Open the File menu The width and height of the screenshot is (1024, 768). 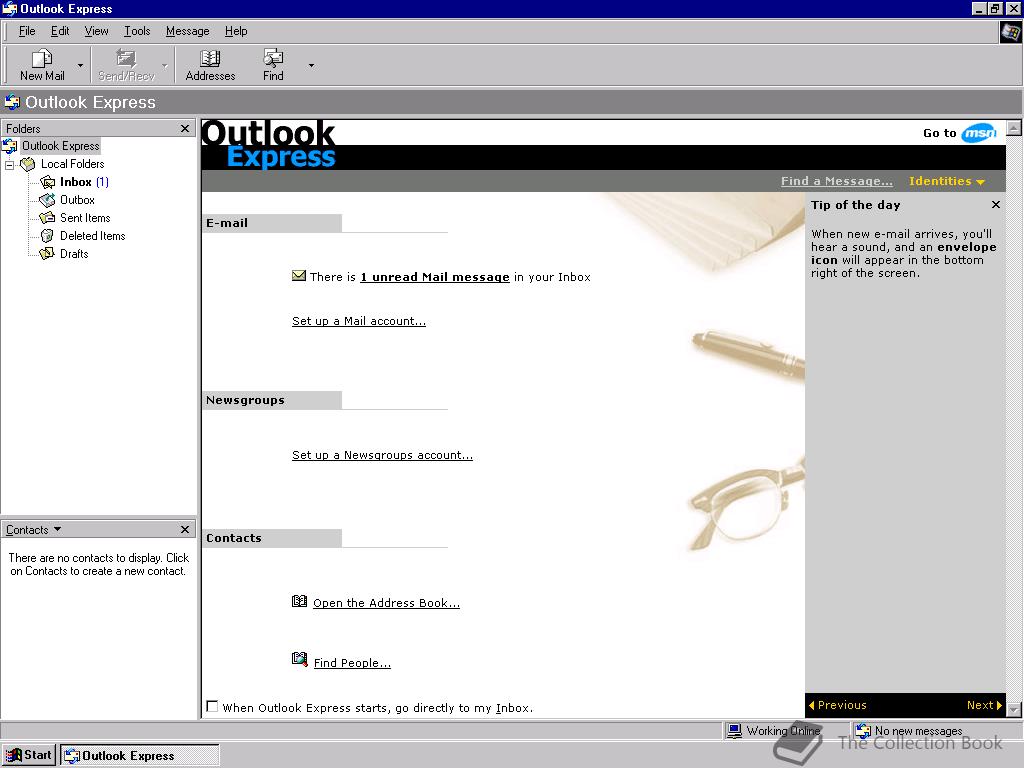pos(27,31)
